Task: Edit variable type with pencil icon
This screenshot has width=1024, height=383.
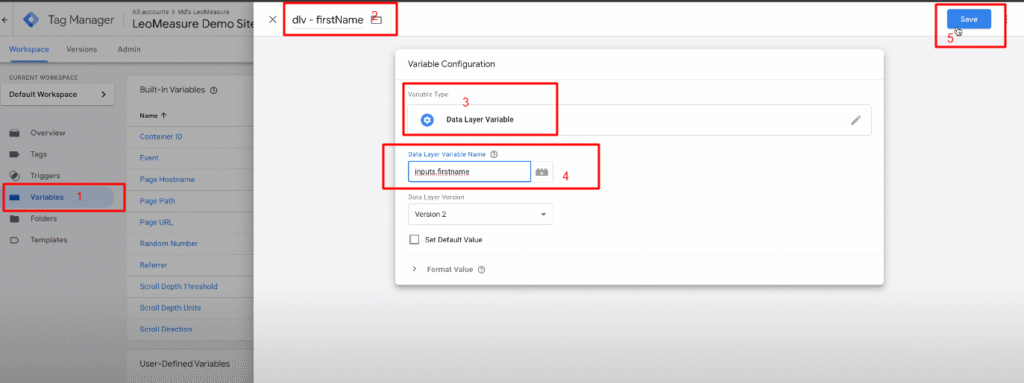Action: (856, 120)
